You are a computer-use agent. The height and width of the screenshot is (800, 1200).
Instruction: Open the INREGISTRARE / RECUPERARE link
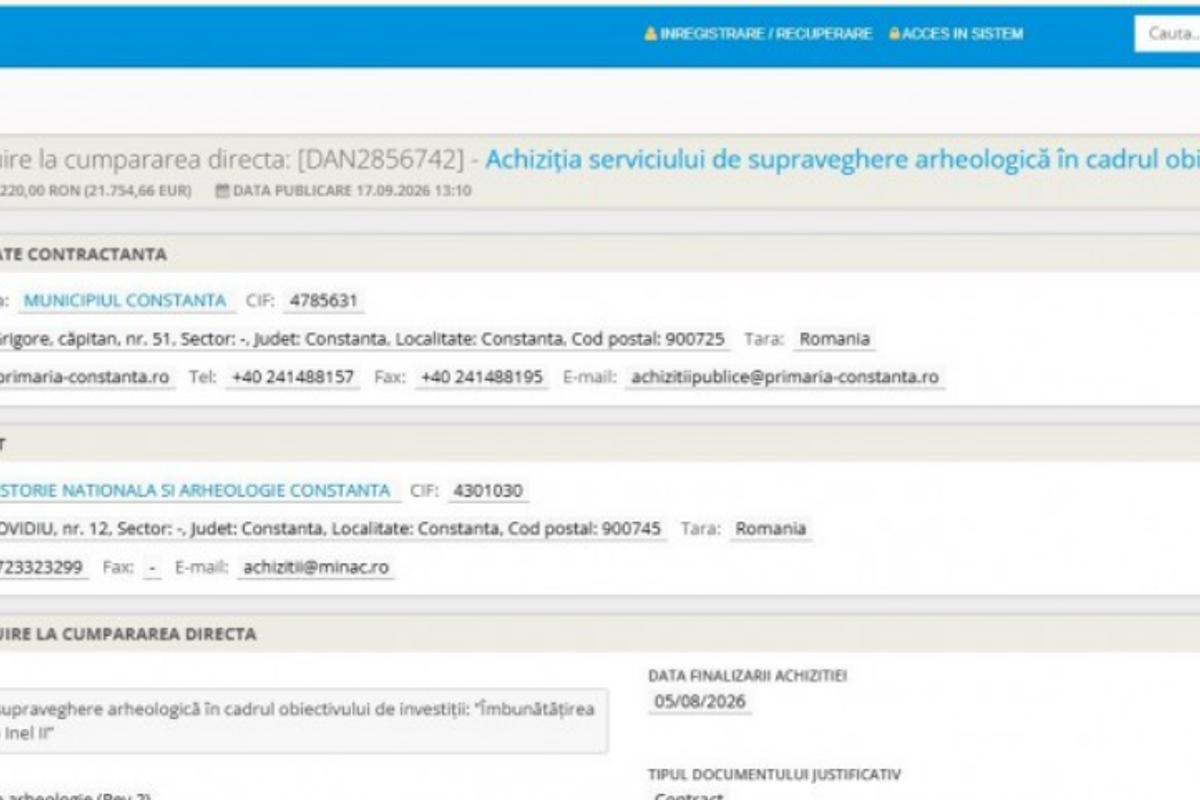[765, 34]
